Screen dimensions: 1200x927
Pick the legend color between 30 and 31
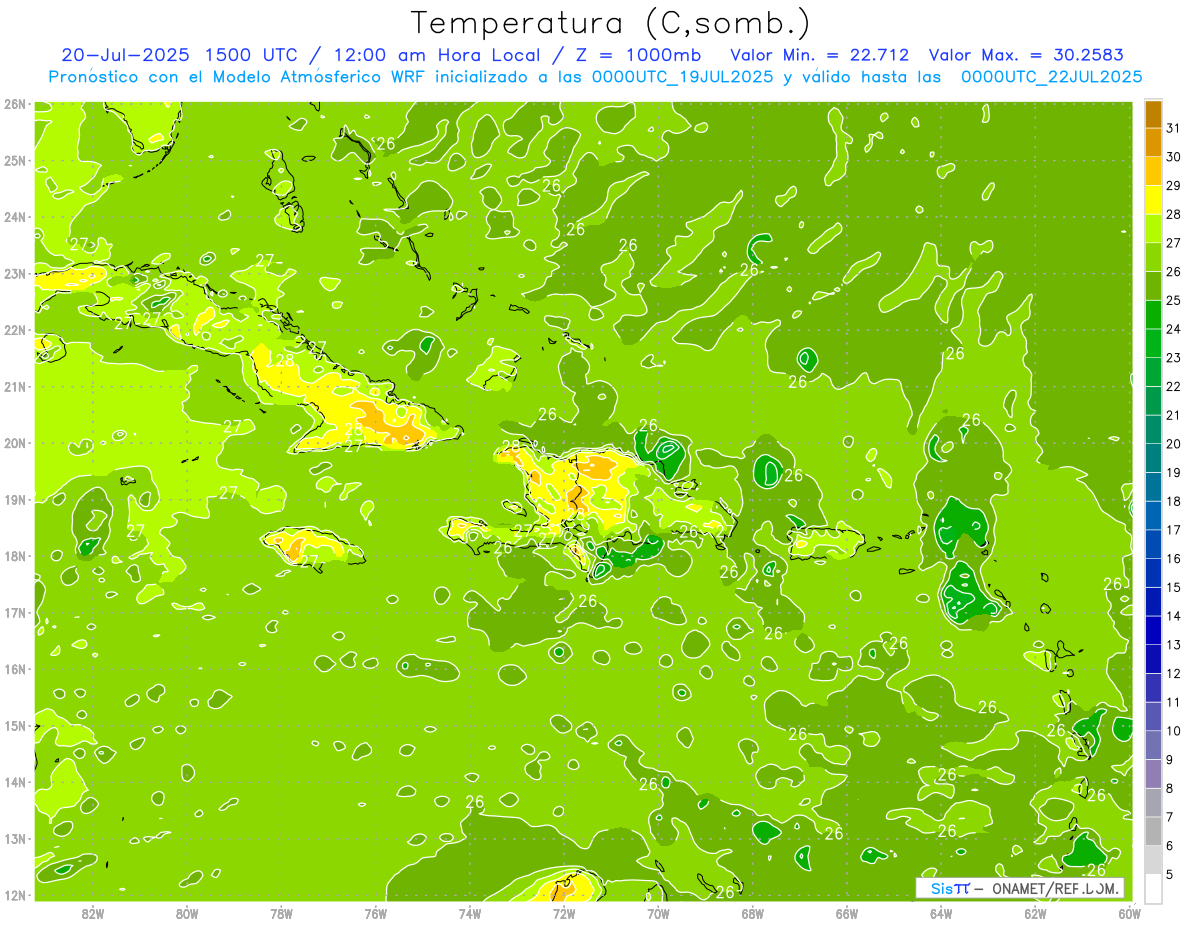point(1153,142)
